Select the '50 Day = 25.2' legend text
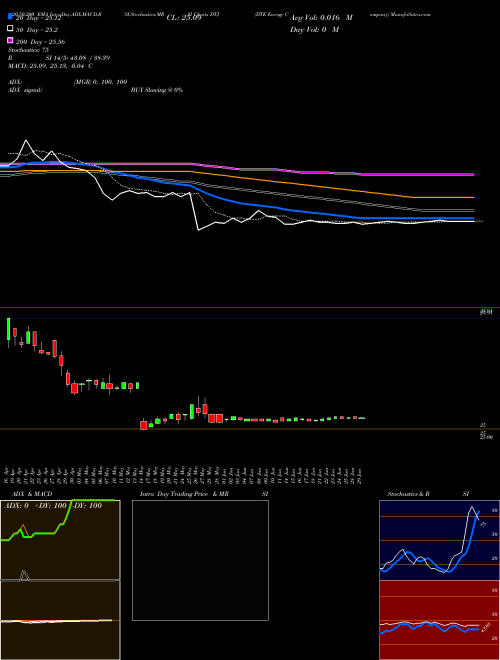Image resolution: width=500 pixels, height=660 pixels. [37, 30]
